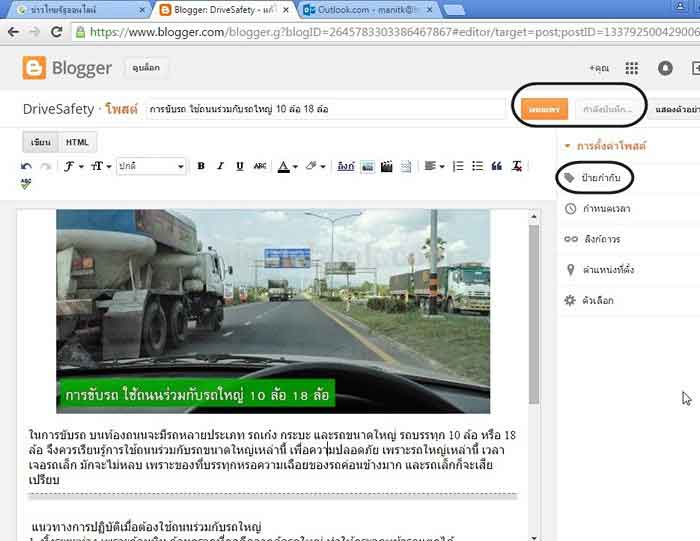700x541 pixels.
Task: Select the truck road image in post
Action: pyautogui.click(x=273, y=311)
